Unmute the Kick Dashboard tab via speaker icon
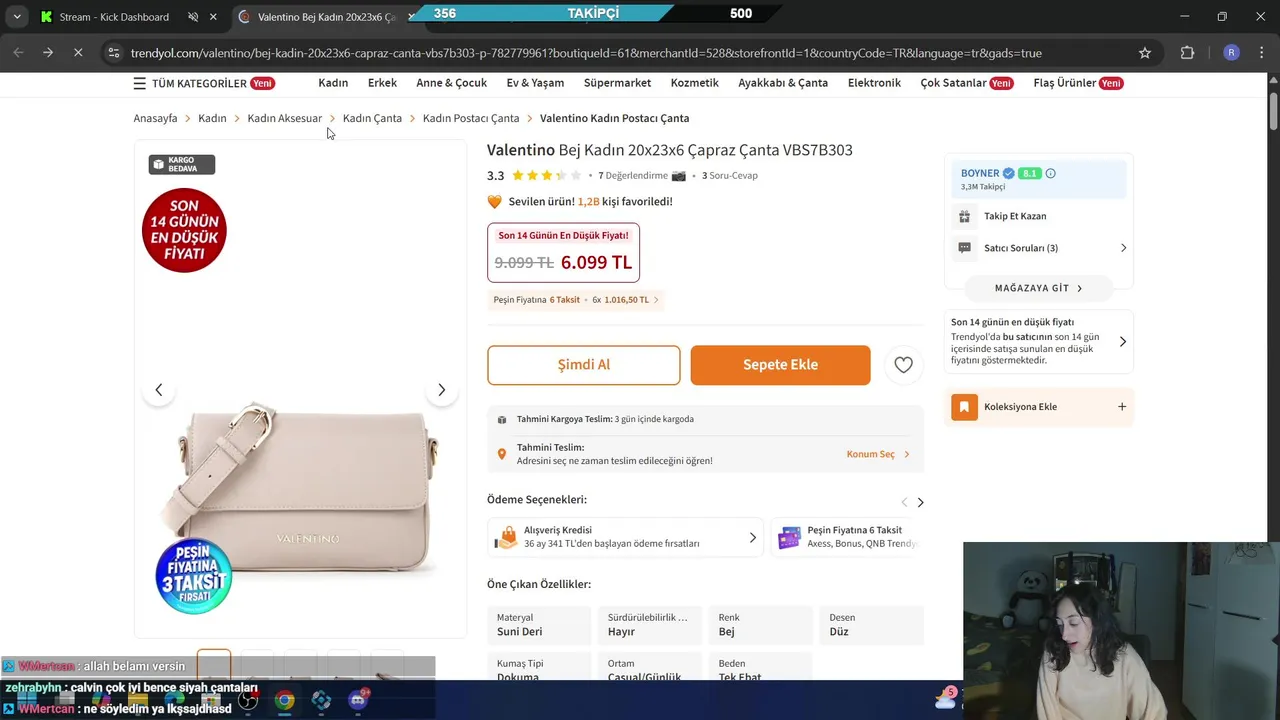Screen dimensions: 1280x720 tap(193, 17)
